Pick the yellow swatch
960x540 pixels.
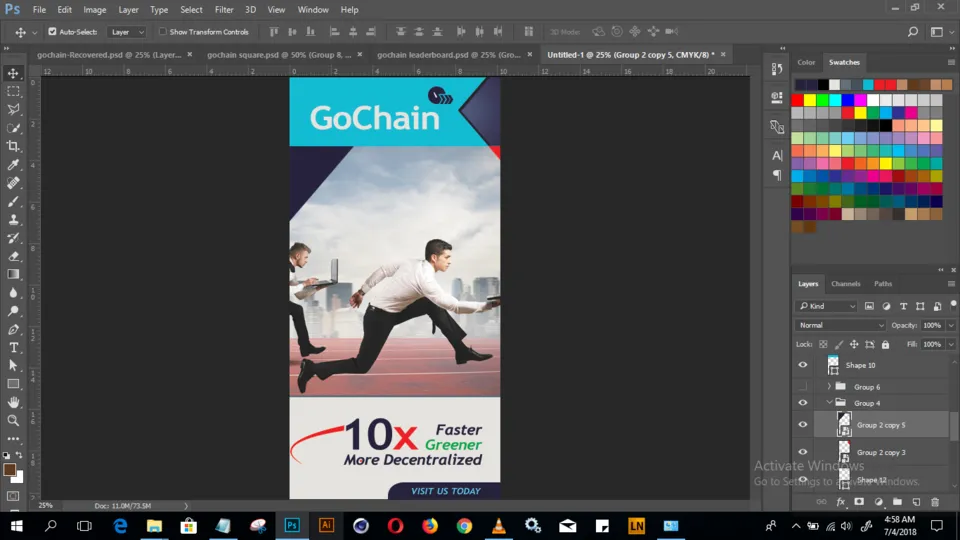(810, 100)
